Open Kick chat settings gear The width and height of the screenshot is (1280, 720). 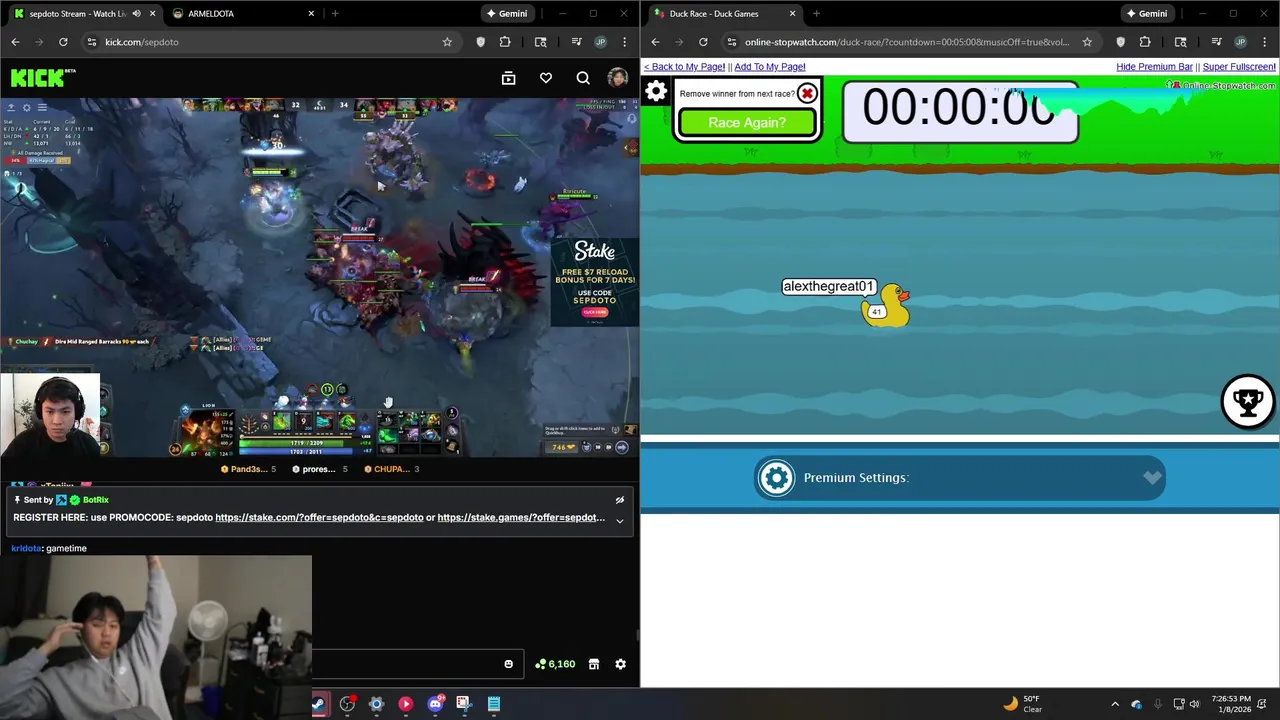(620, 664)
